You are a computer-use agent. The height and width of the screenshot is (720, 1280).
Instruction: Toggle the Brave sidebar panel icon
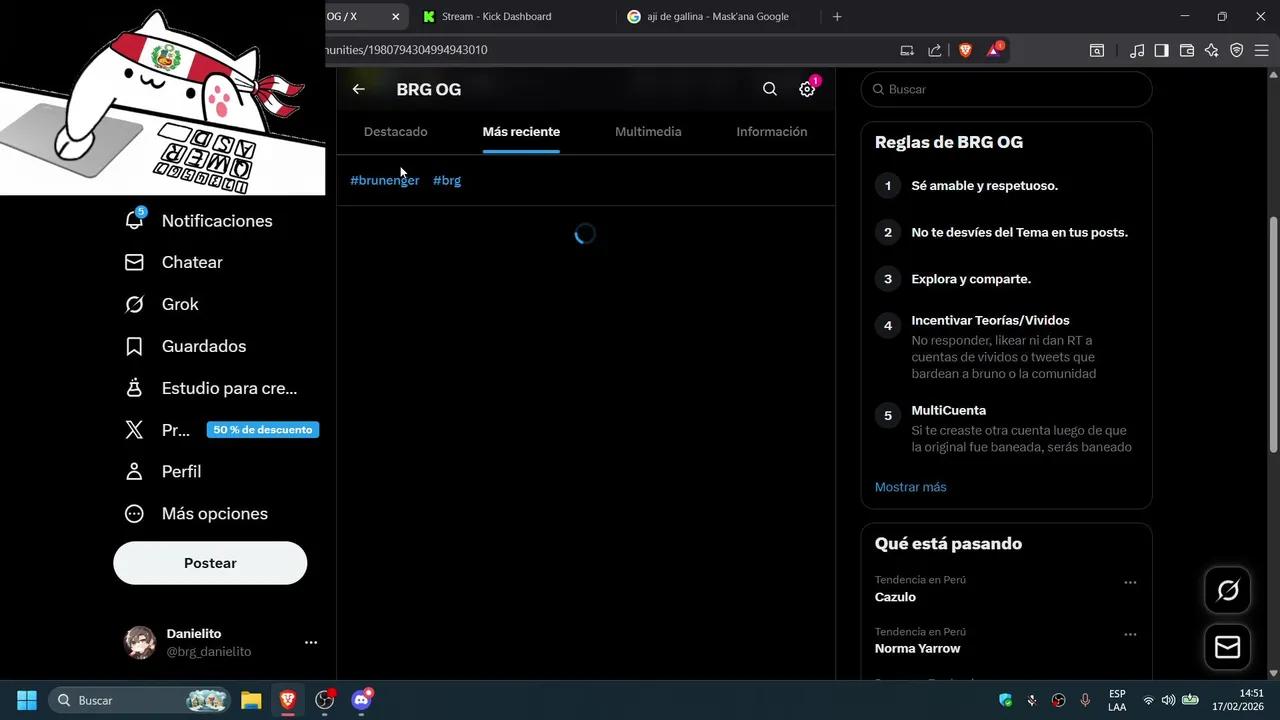(1161, 50)
